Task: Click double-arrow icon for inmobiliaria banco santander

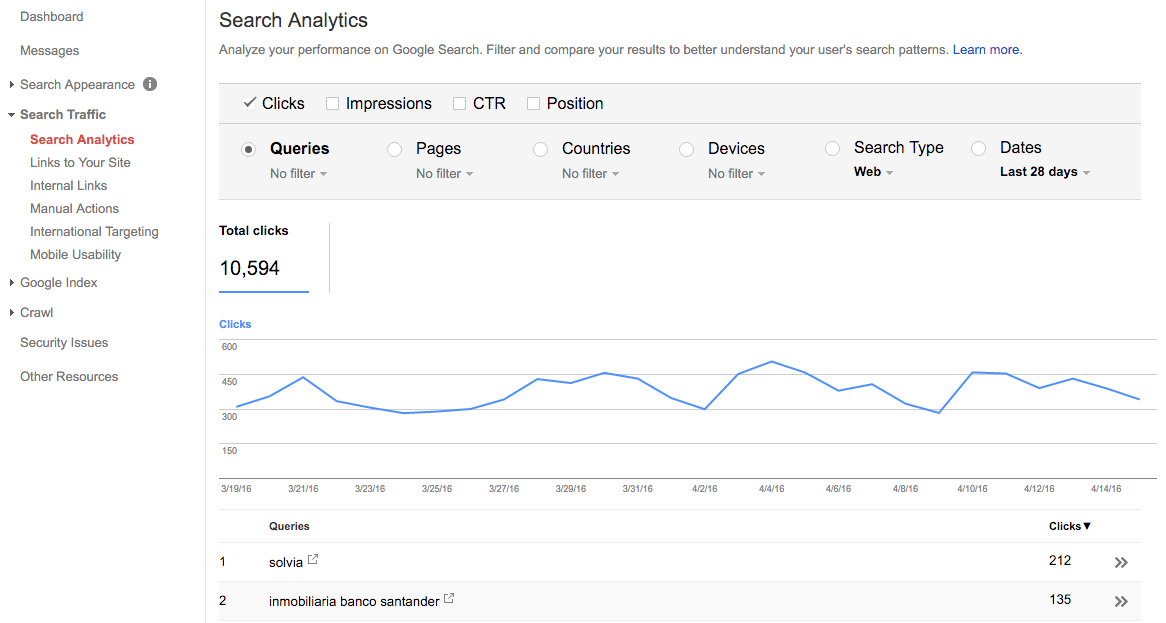Action: [1121, 600]
